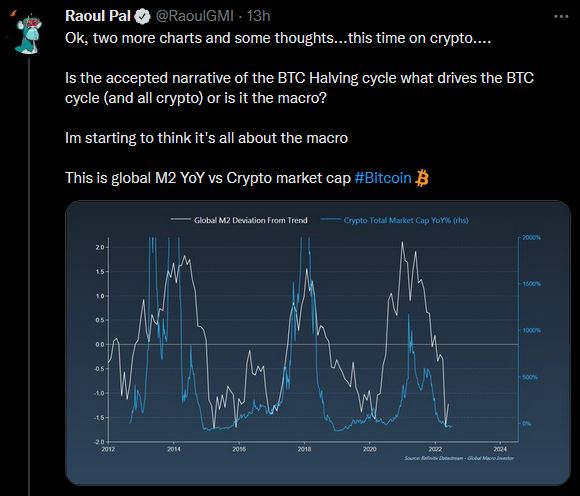The image size is (580, 496).
Task: Click the Crypto Total Market Cap YoY% legend
Action: [406, 220]
